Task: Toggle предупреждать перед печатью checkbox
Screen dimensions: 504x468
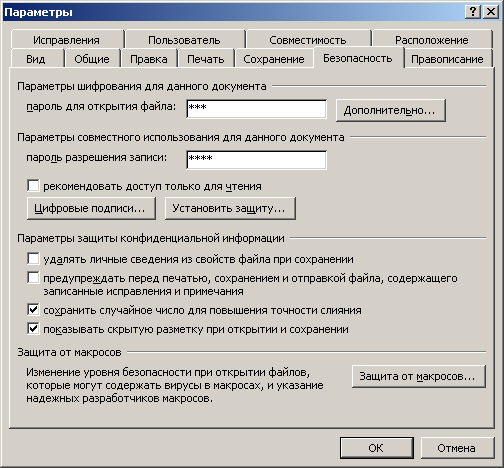Action: [x=33, y=278]
